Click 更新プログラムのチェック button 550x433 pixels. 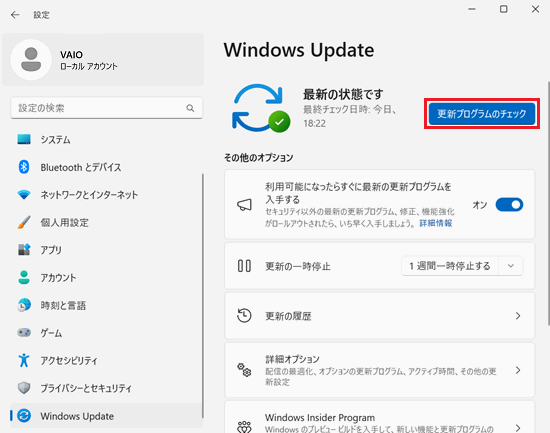482,114
